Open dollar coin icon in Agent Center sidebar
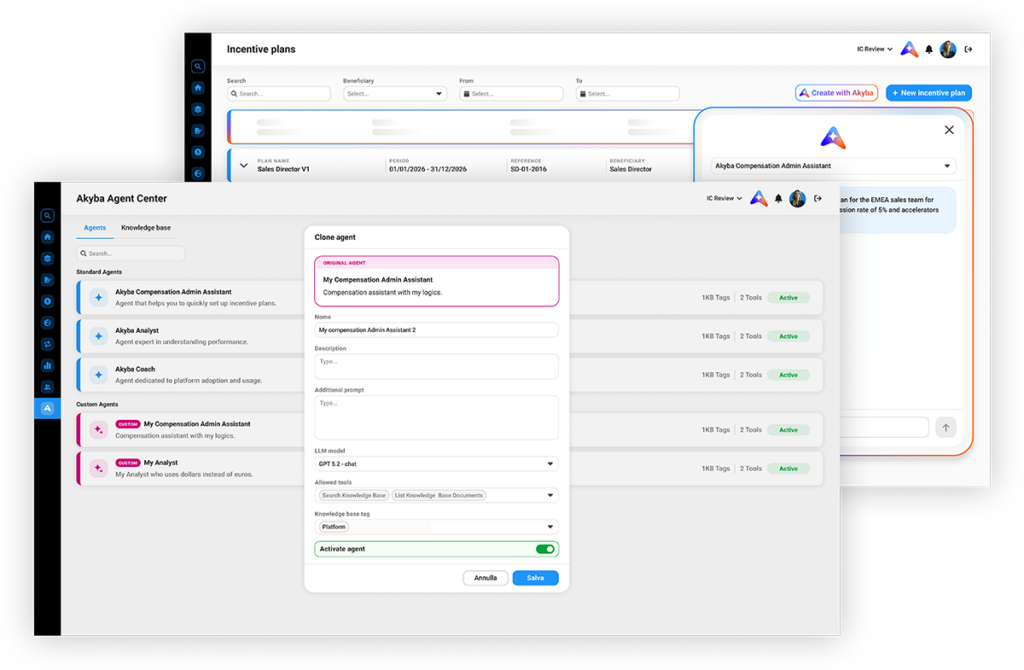 click(47, 302)
